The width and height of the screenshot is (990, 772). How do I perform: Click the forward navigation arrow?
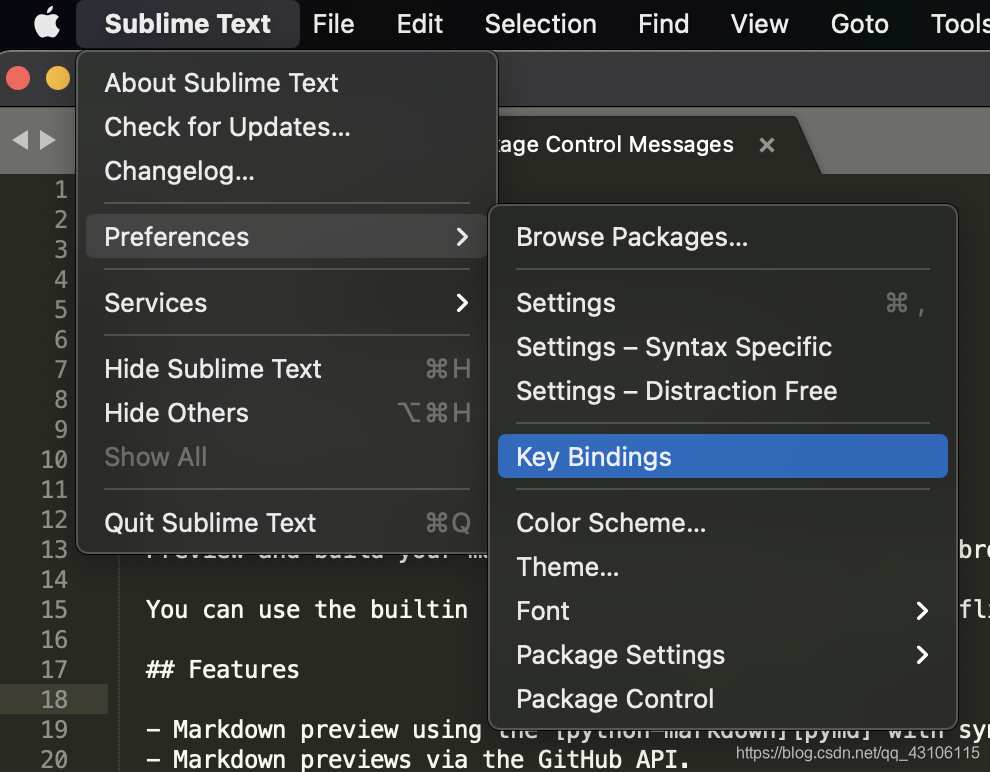[x=48, y=140]
